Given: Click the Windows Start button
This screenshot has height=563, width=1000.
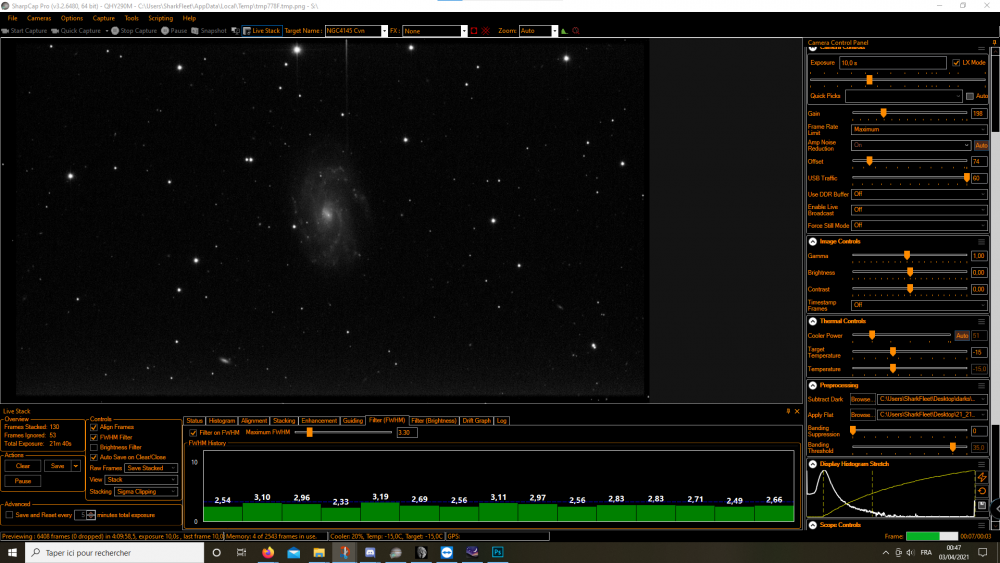Looking at the screenshot, I should [12, 552].
